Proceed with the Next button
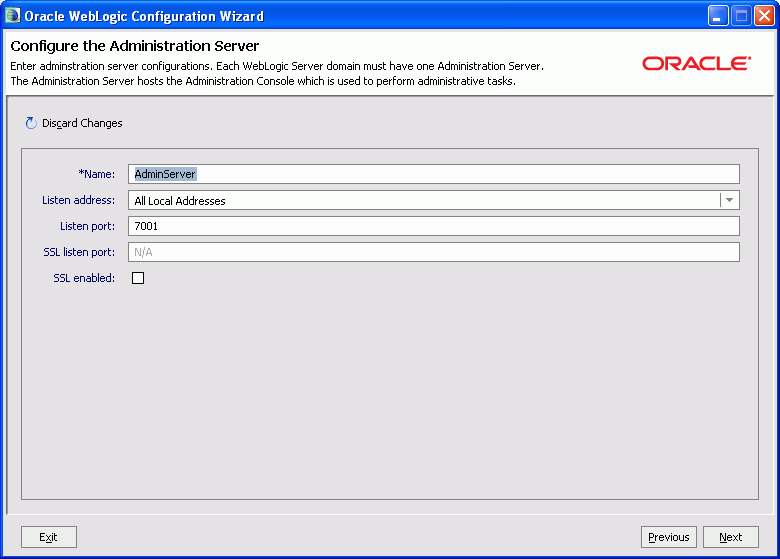The width and height of the screenshot is (780, 559). 731,537
